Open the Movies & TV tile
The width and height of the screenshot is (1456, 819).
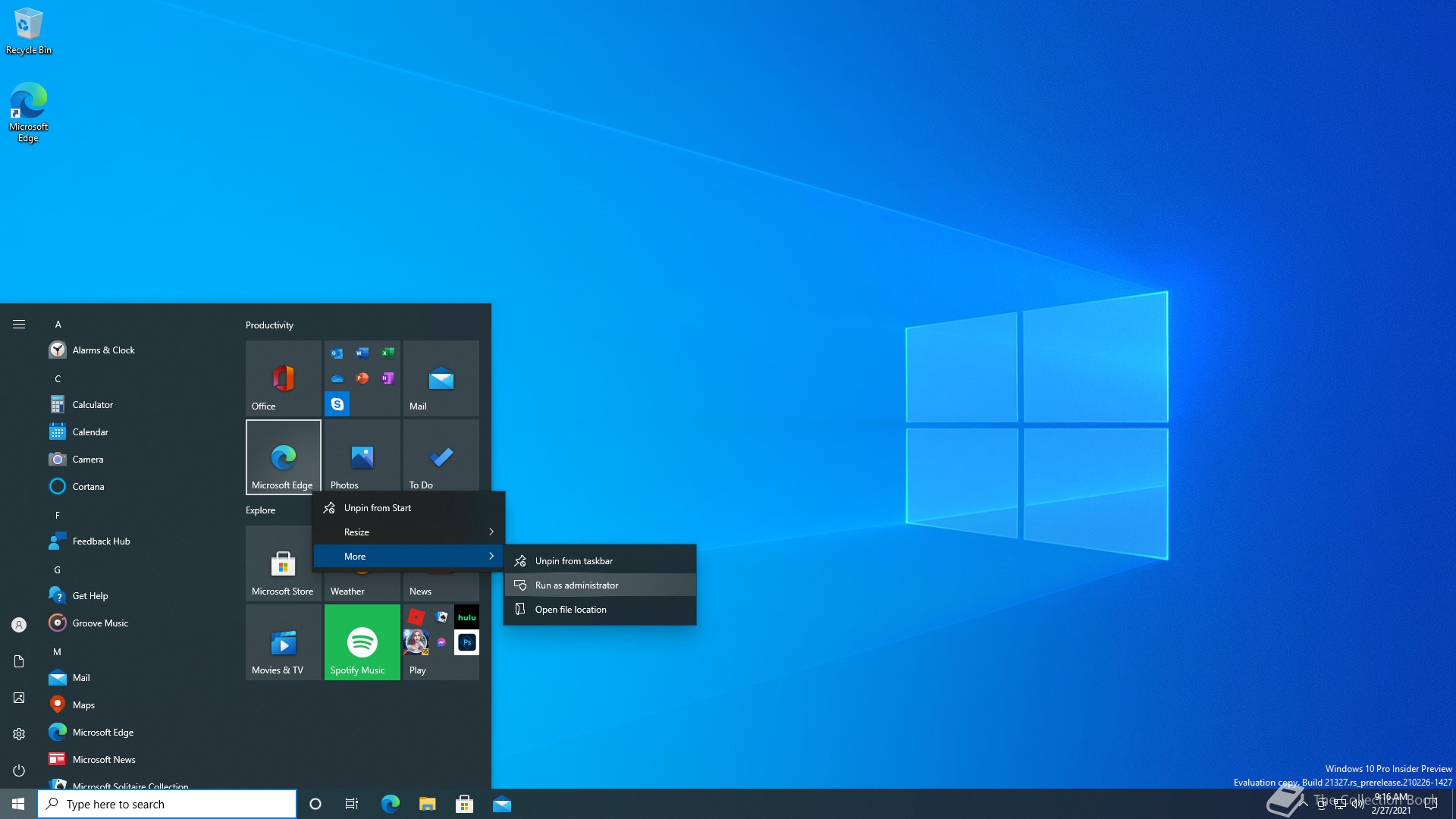284,642
